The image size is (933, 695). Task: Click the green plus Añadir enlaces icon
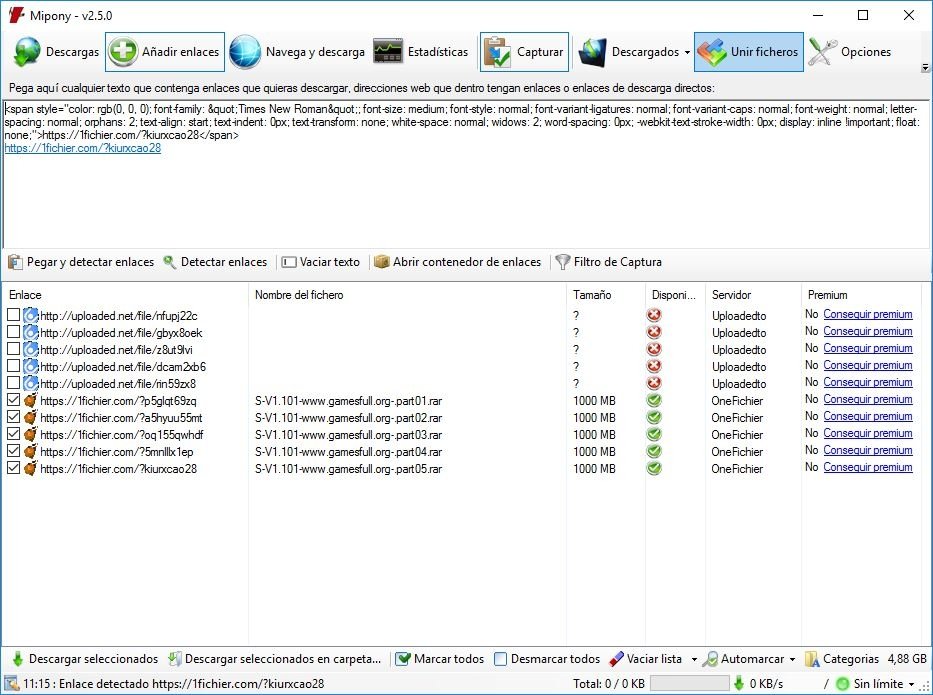pos(123,52)
